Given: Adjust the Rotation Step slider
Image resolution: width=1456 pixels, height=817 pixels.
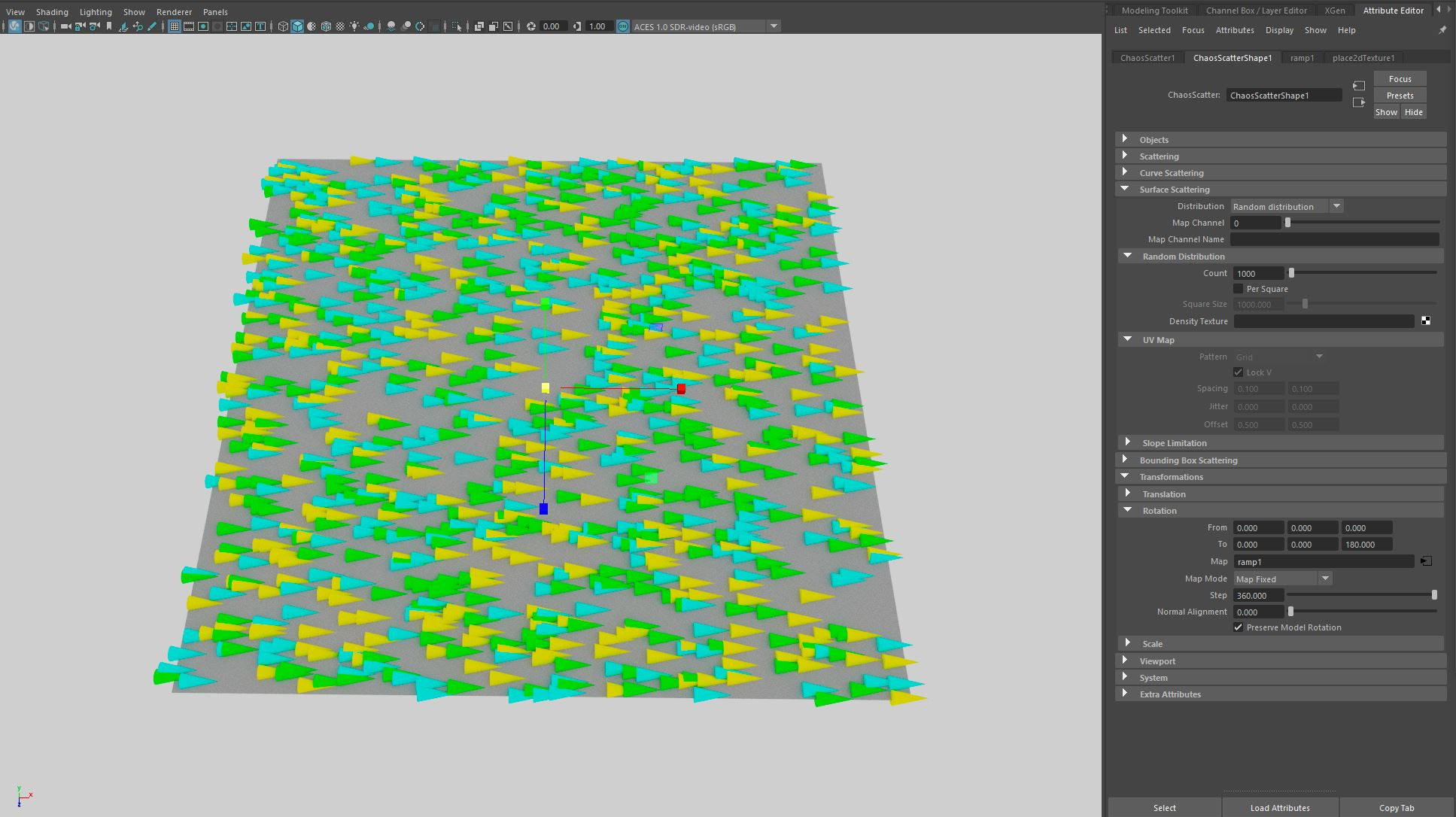Looking at the screenshot, I should click(1434, 595).
